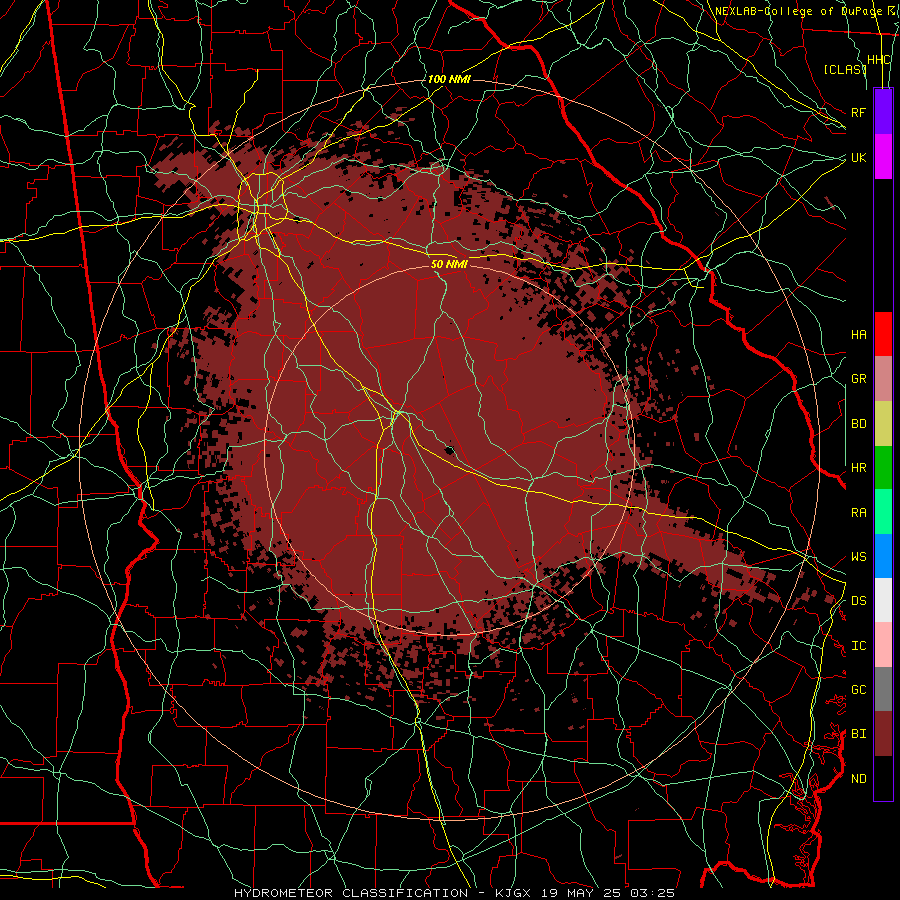
Task: Click the green HR legend swatch
Action: 883,467
